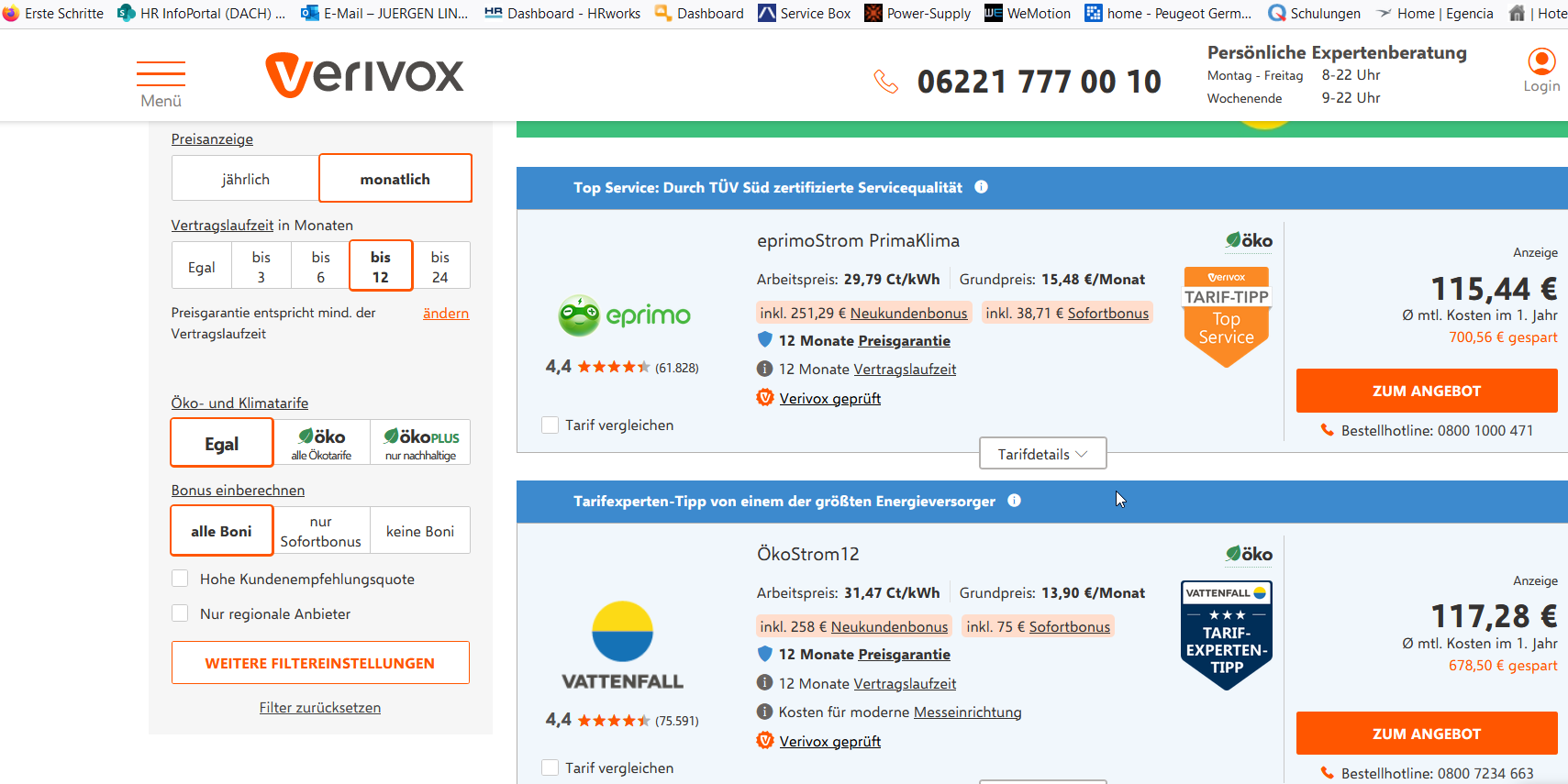
Task: Enable Hohe Kundenempfehlungsquote checkbox
Action: (x=181, y=579)
